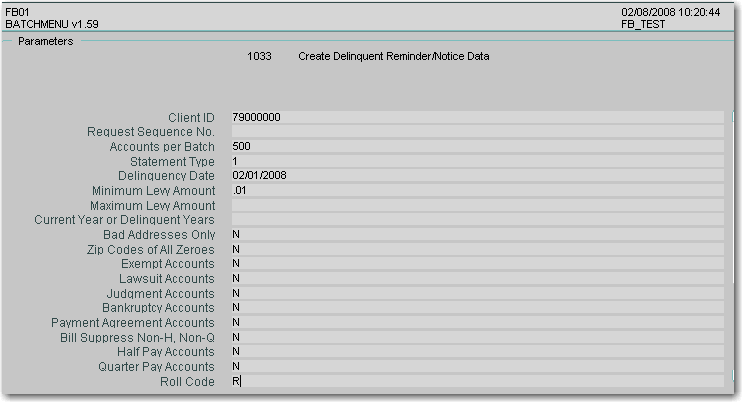
Task: Click the Client ID input field
Action: click(x=476, y=118)
